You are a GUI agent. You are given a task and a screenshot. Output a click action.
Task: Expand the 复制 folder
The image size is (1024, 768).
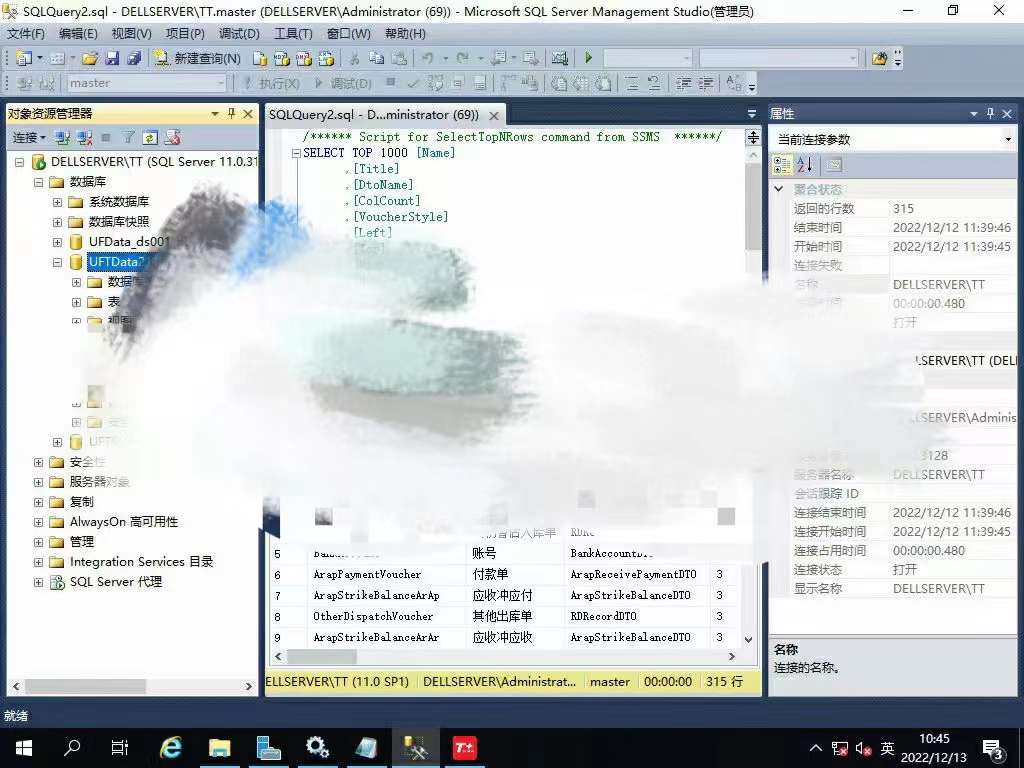click(39, 502)
